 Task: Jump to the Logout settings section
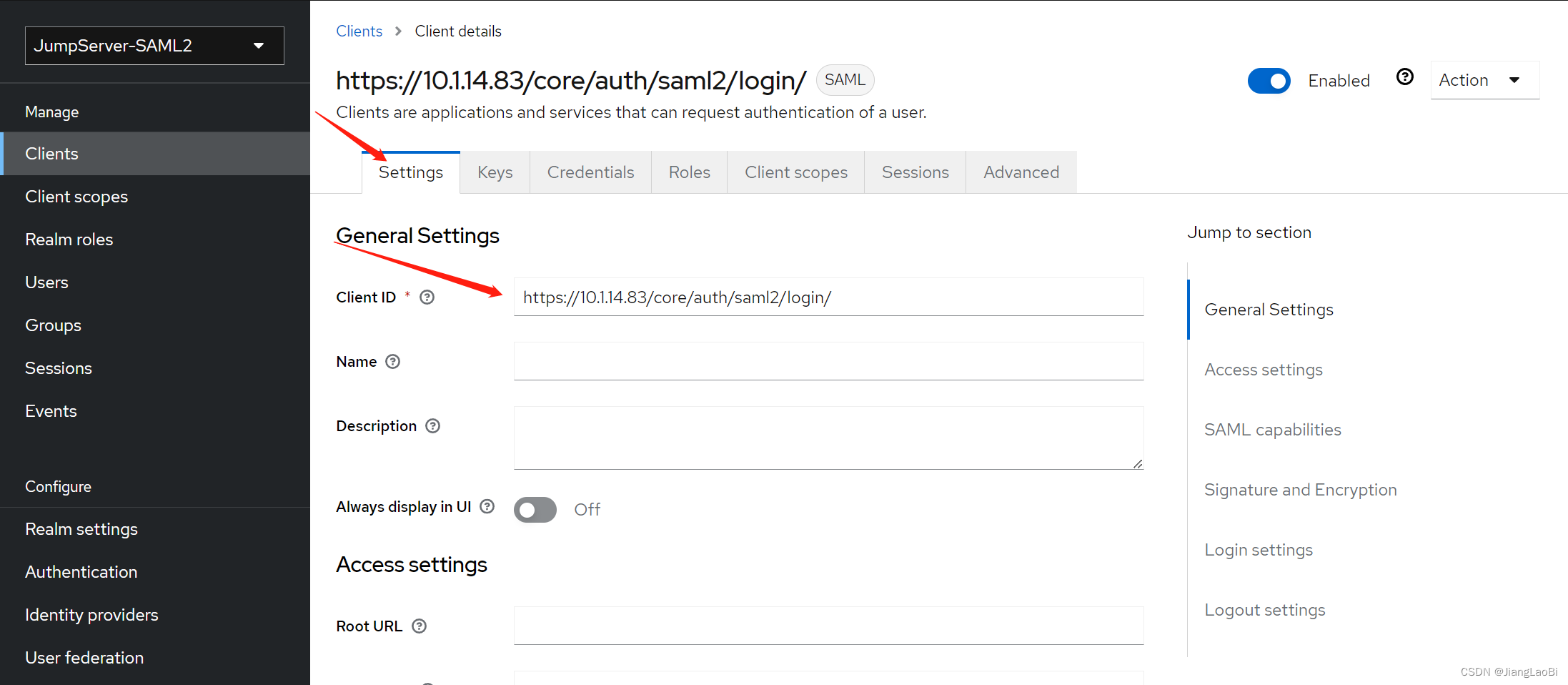[1264, 609]
